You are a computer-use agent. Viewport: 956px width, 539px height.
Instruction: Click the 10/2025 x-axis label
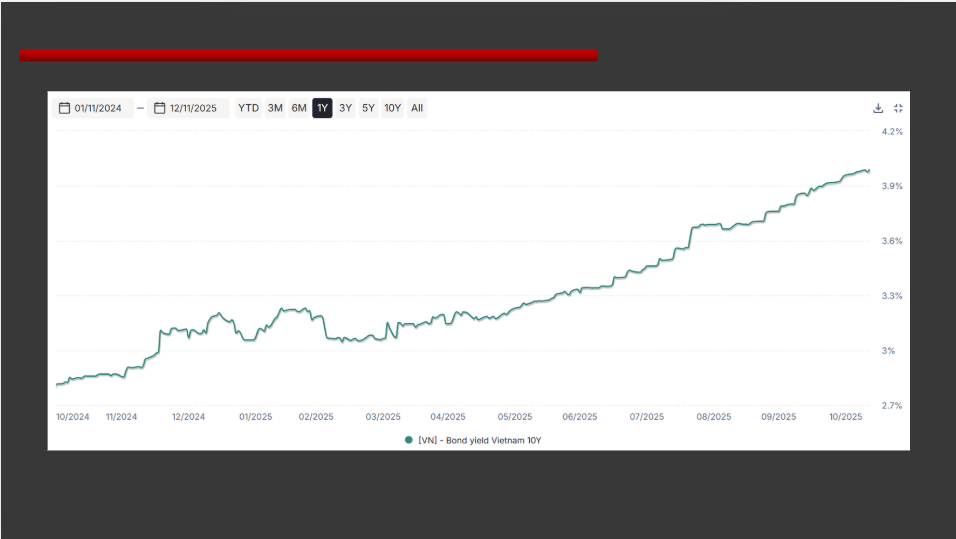coord(845,417)
